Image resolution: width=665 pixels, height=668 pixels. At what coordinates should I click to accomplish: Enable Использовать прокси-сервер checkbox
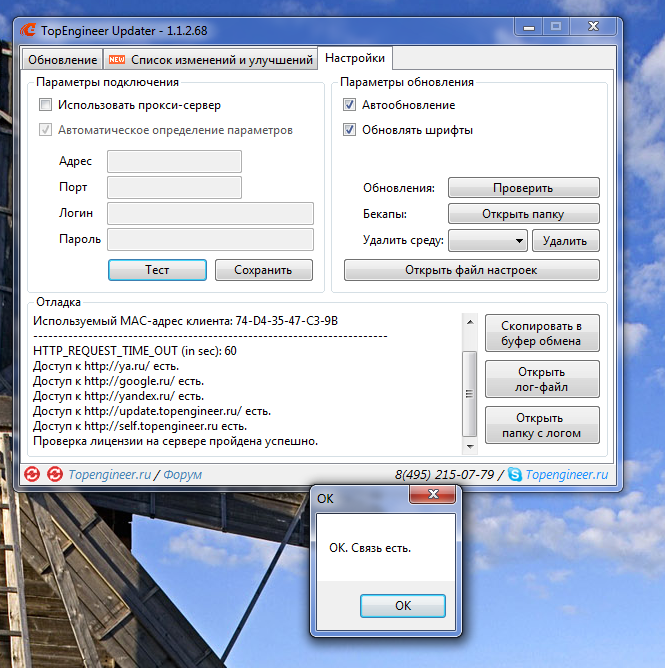(x=46, y=105)
